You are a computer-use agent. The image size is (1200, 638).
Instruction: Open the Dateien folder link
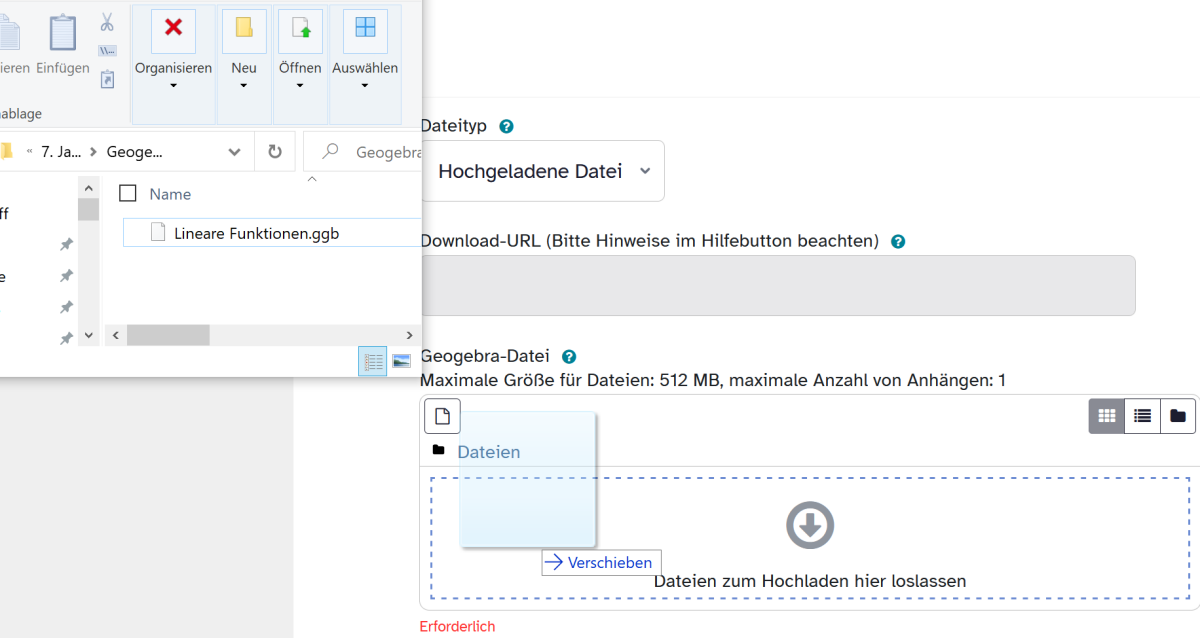(489, 452)
